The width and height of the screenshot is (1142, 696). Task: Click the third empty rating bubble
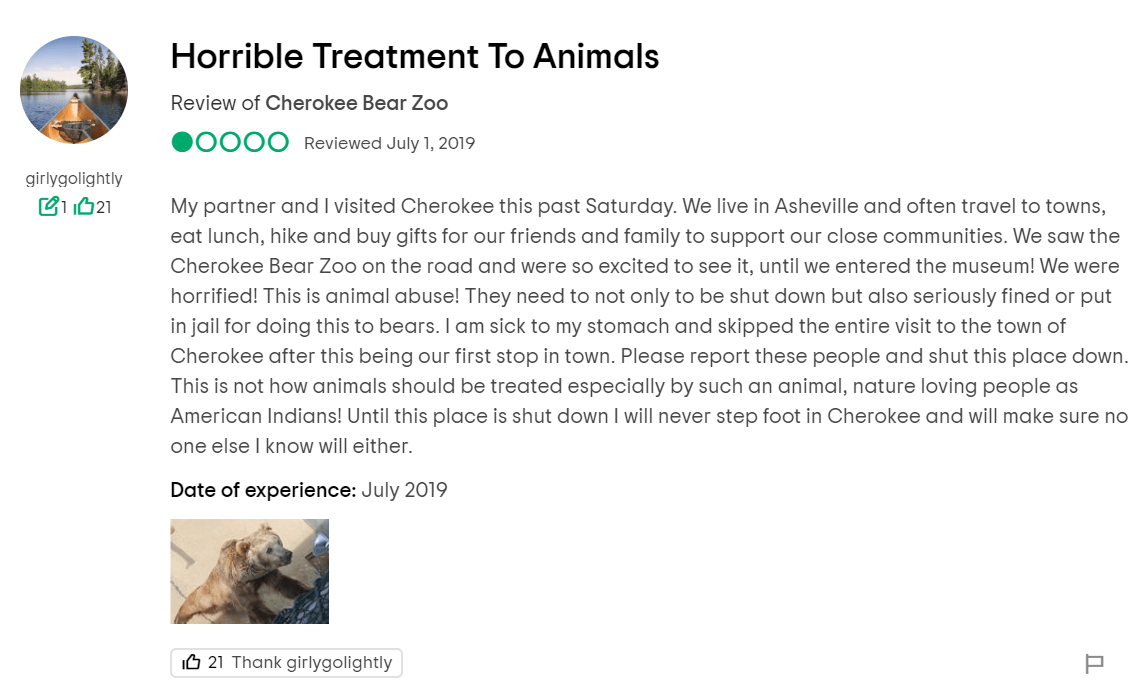[x=230, y=142]
